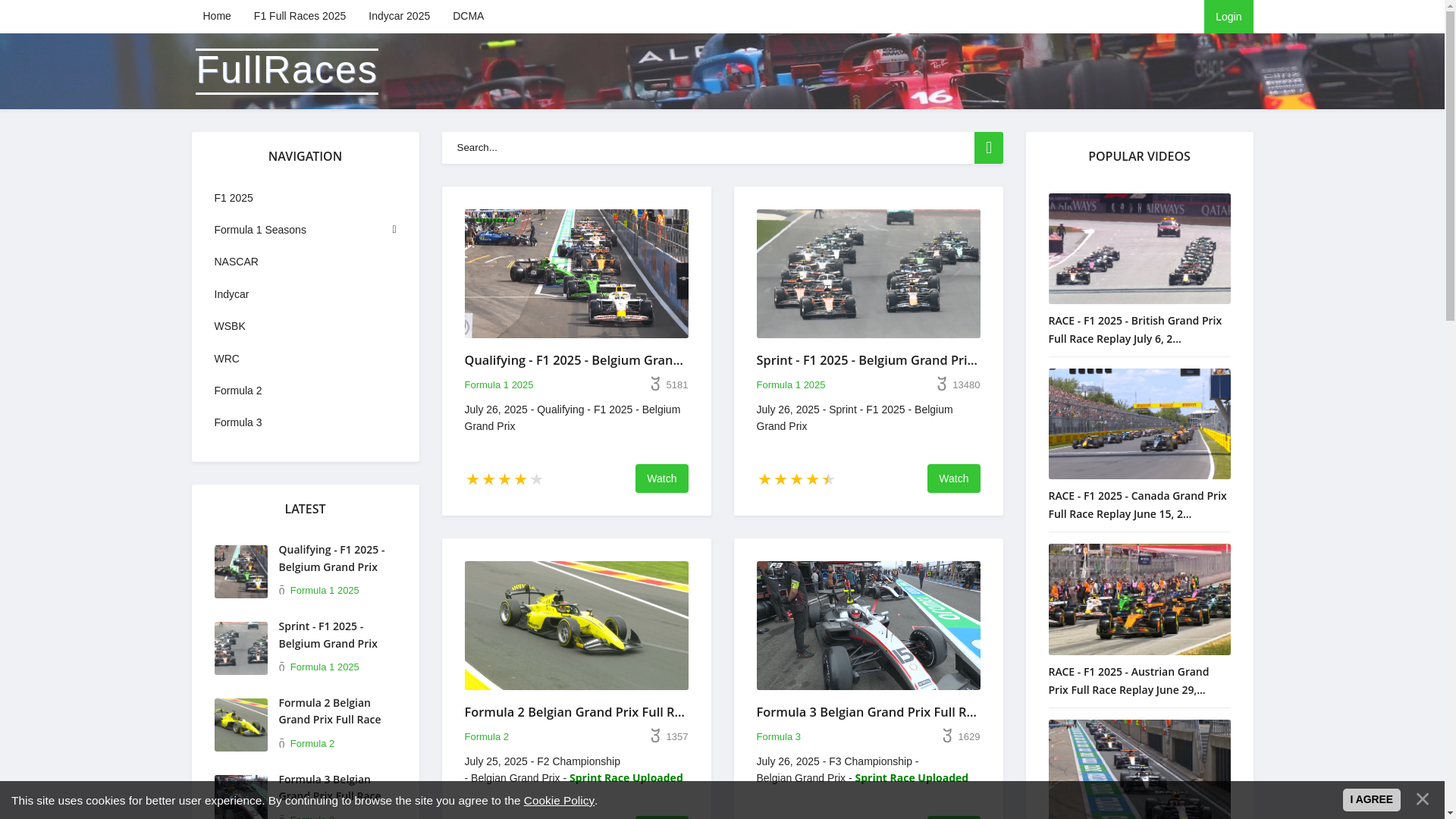Open Home in top menu
This screenshot has width=1456, height=819.
point(216,16)
